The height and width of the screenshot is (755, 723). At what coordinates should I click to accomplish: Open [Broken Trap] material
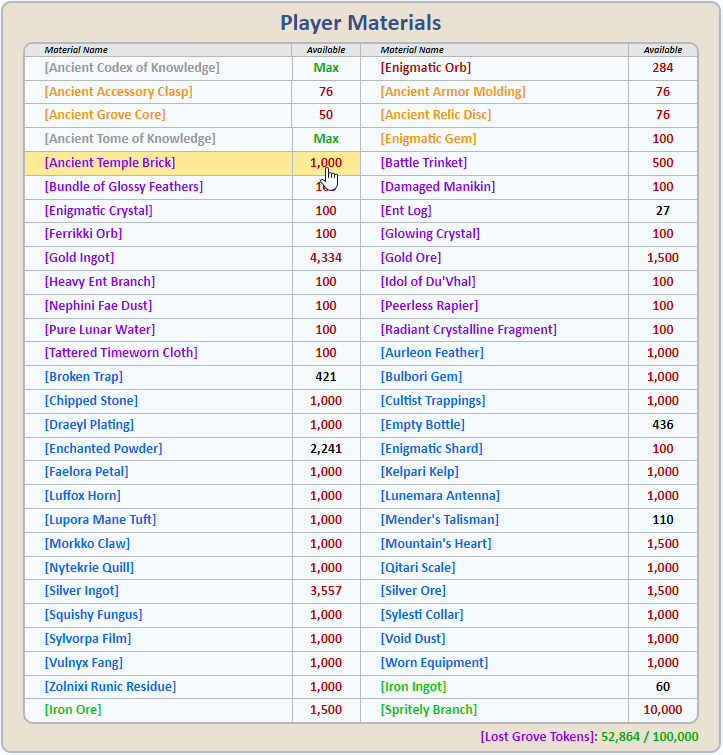point(84,378)
